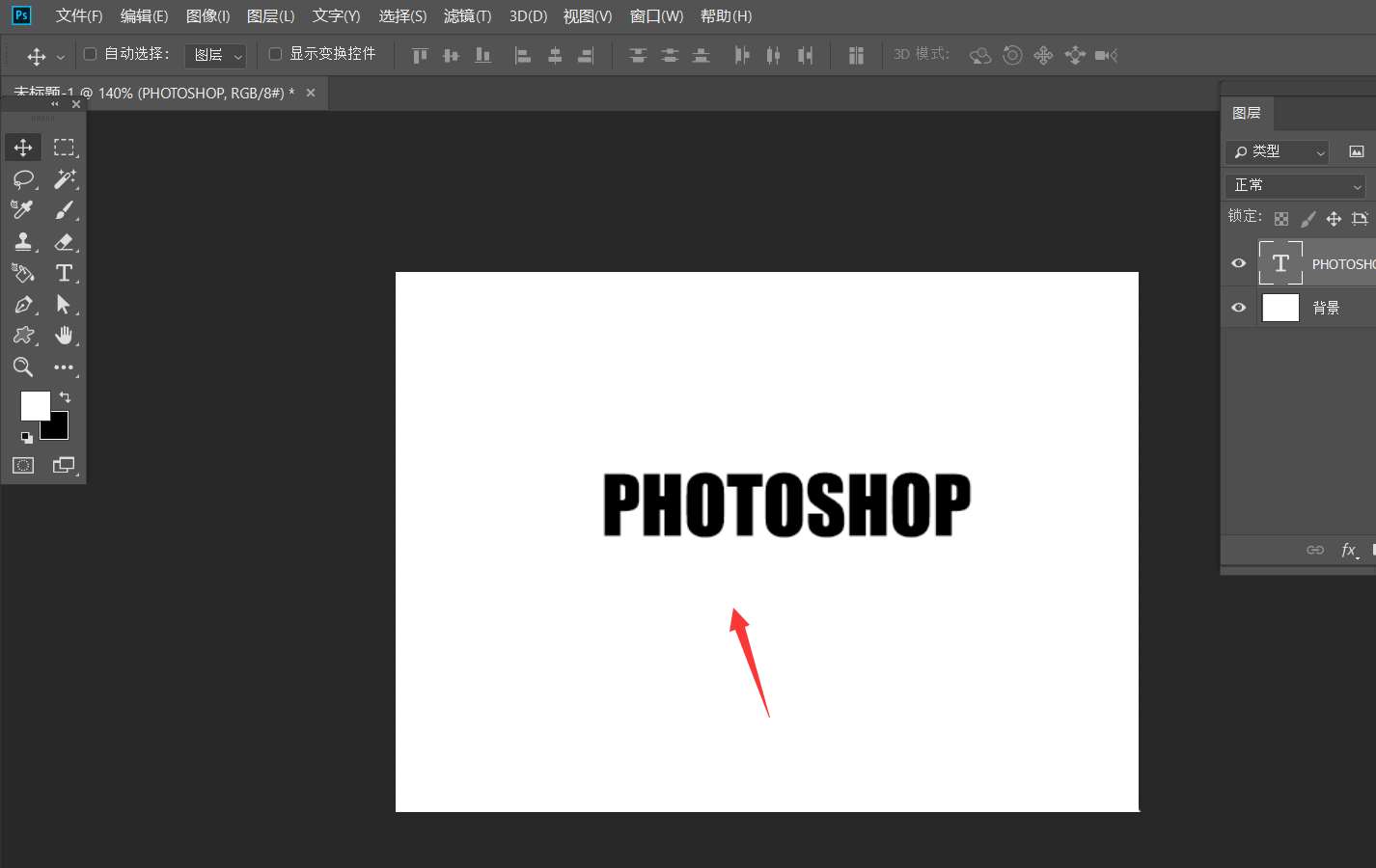Choose the Clone Stamp tool
1376x868 pixels.
click(23, 242)
